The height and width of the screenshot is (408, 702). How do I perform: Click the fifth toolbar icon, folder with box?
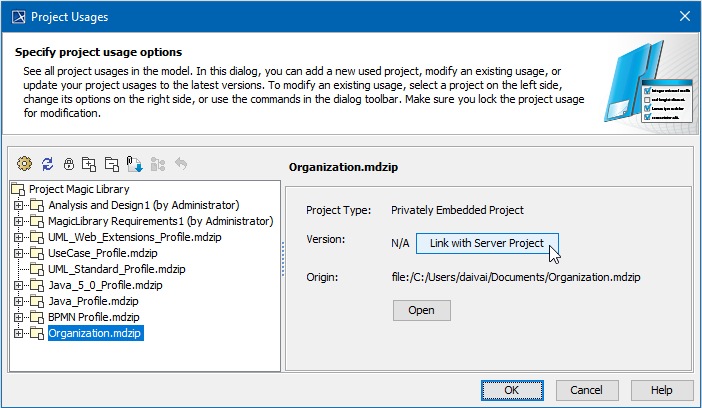pos(112,164)
